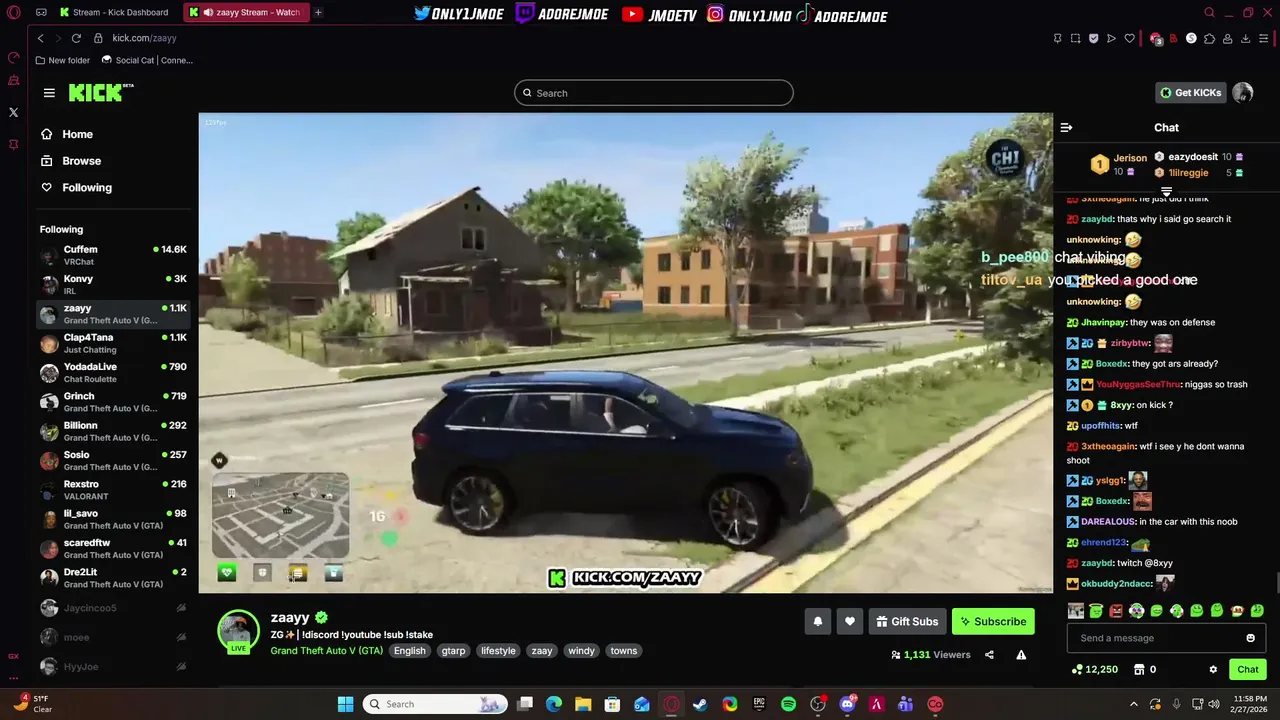Open Opera easy setup sliders icon
Viewport: 1280px width, 720px height.
tap(1264, 38)
